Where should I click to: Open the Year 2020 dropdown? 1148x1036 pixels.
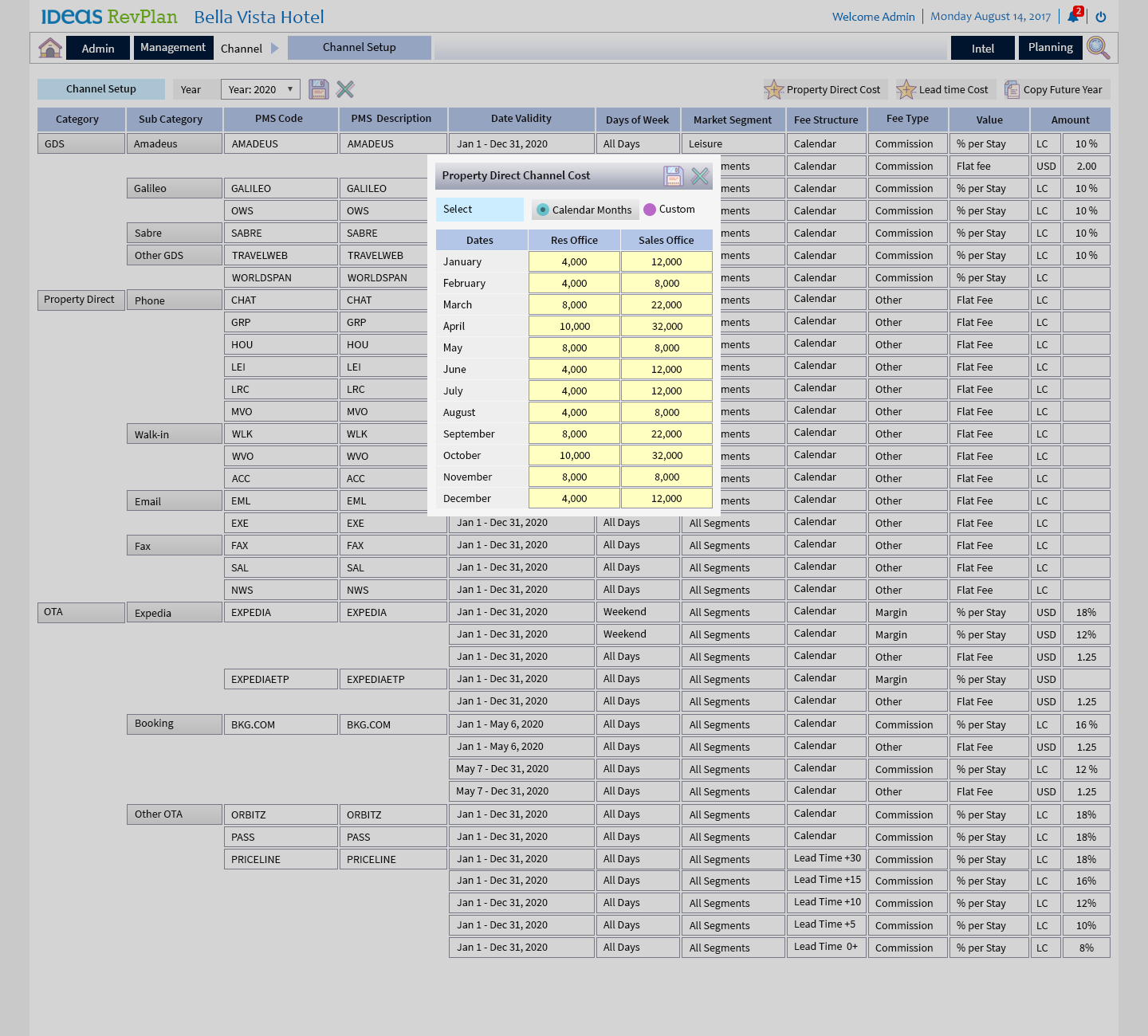pyautogui.click(x=261, y=89)
